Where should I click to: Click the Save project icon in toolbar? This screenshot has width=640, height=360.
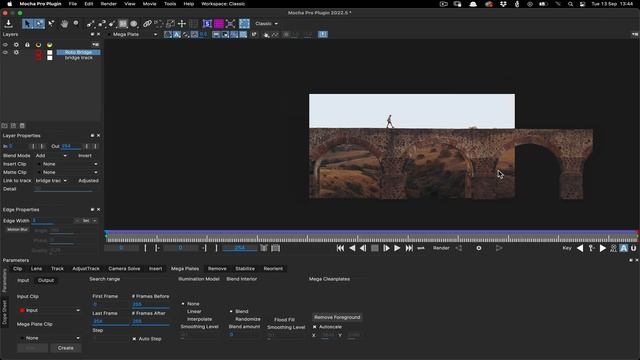coord(8,24)
